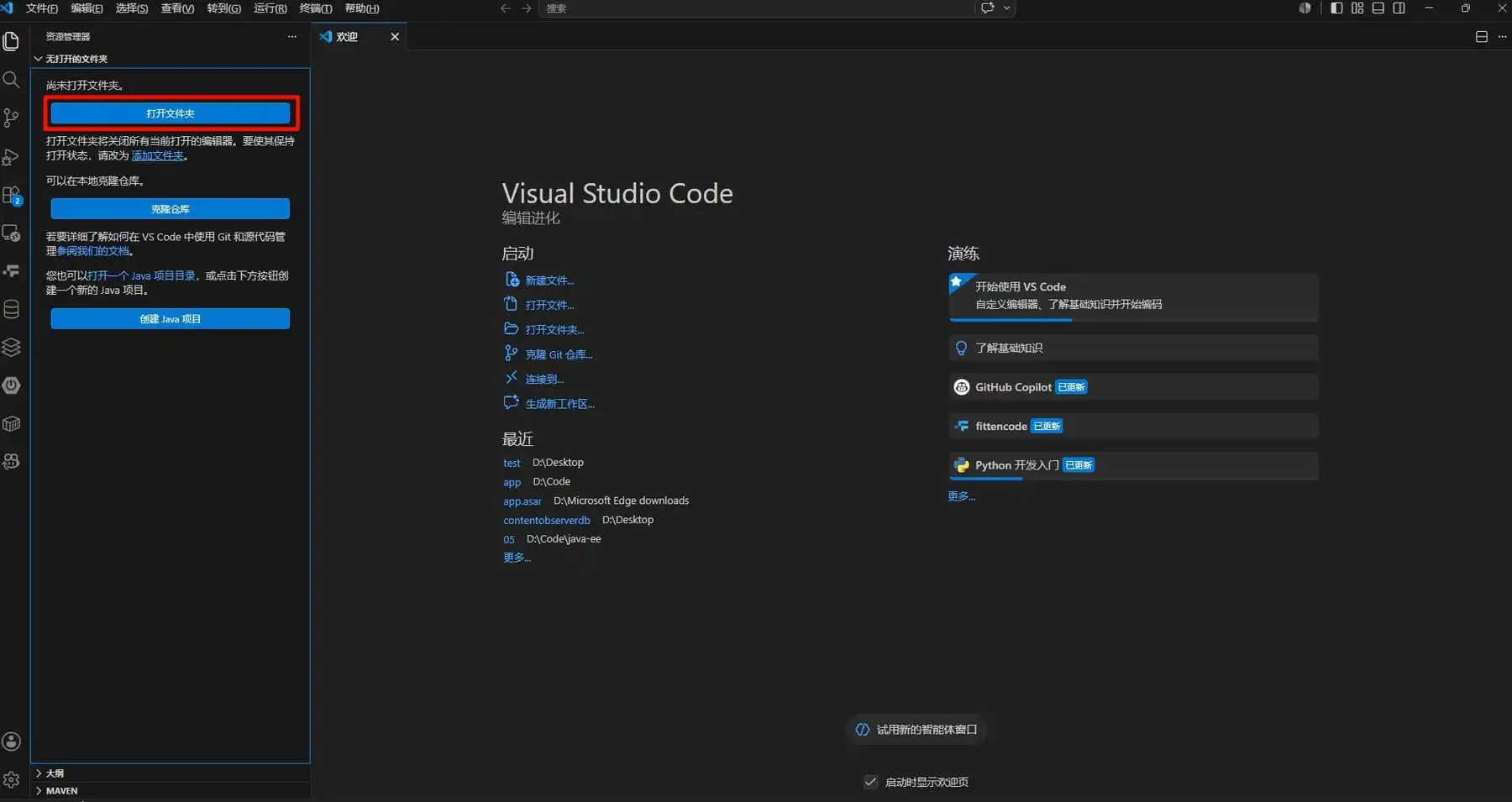The height and width of the screenshot is (802, 1512).
Task: Close the 欢迎 welcome tab
Action: pyautogui.click(x=395, y=37)
